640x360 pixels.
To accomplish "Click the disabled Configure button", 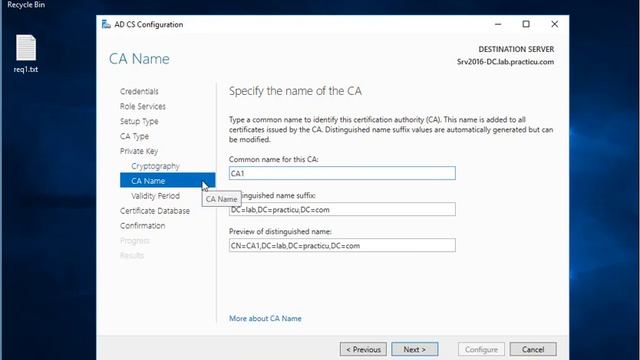I will (x=481, y=349).
